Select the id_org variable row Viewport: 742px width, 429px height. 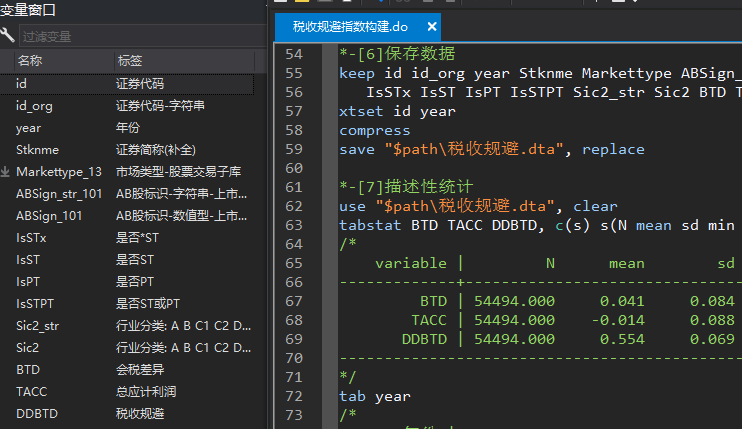34,106
